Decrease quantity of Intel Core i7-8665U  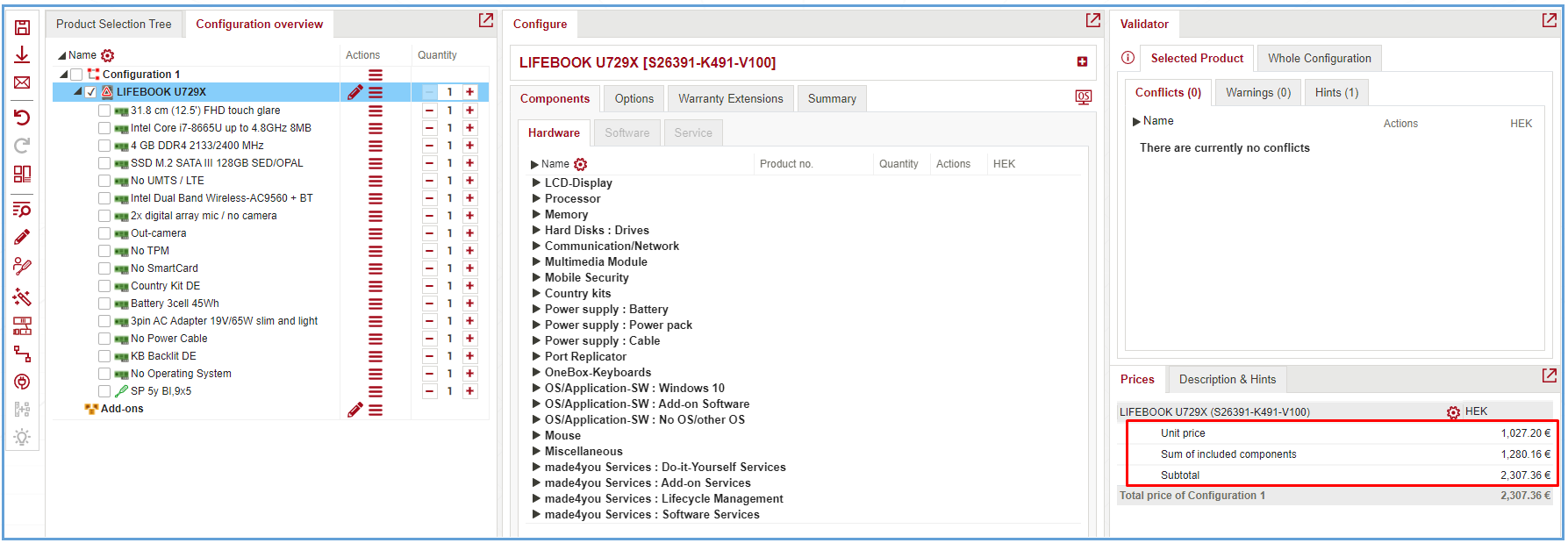click(x=430, y=128)
